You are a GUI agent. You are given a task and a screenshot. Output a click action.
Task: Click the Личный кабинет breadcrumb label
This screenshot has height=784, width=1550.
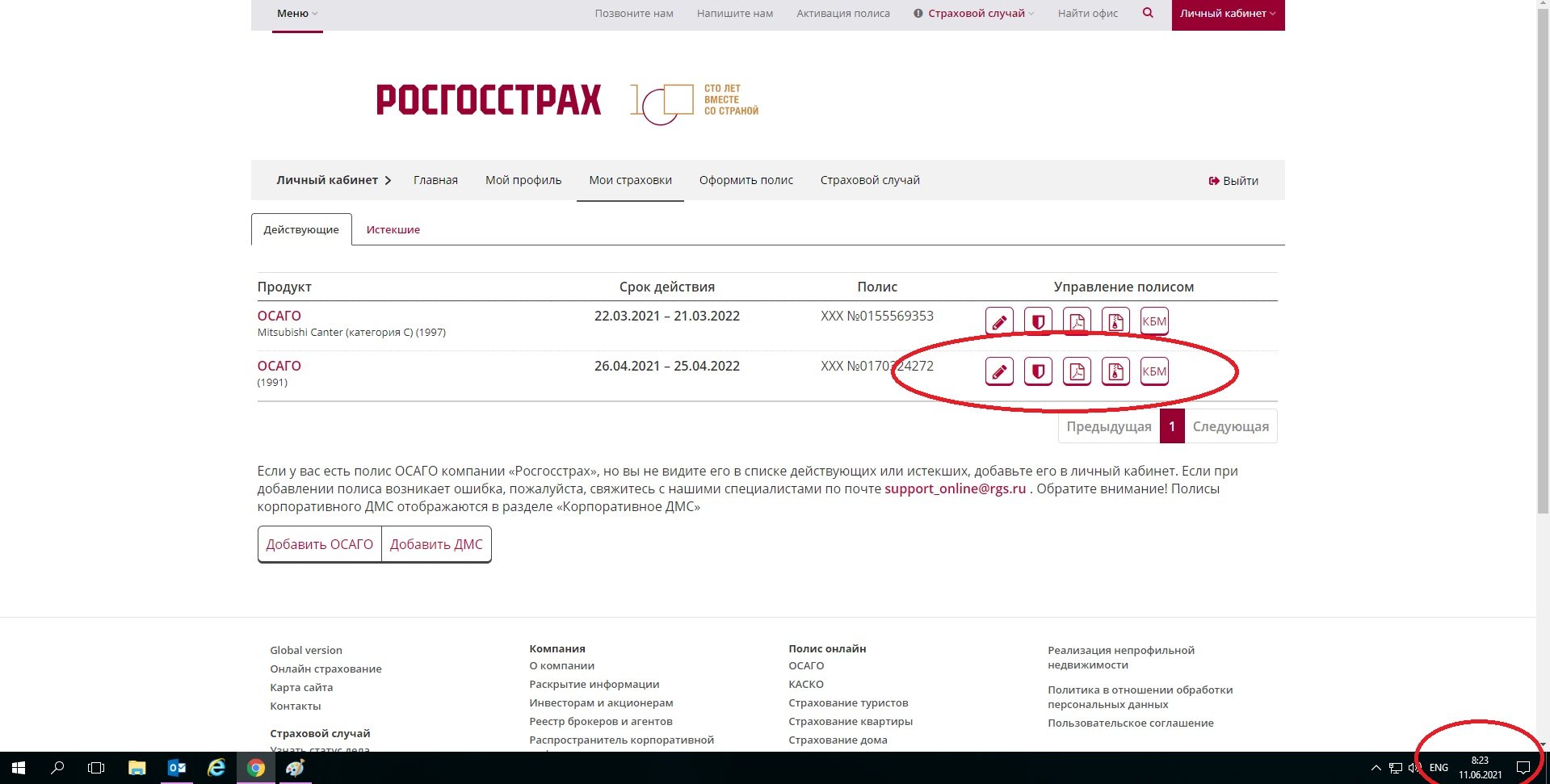pos(327,180)
